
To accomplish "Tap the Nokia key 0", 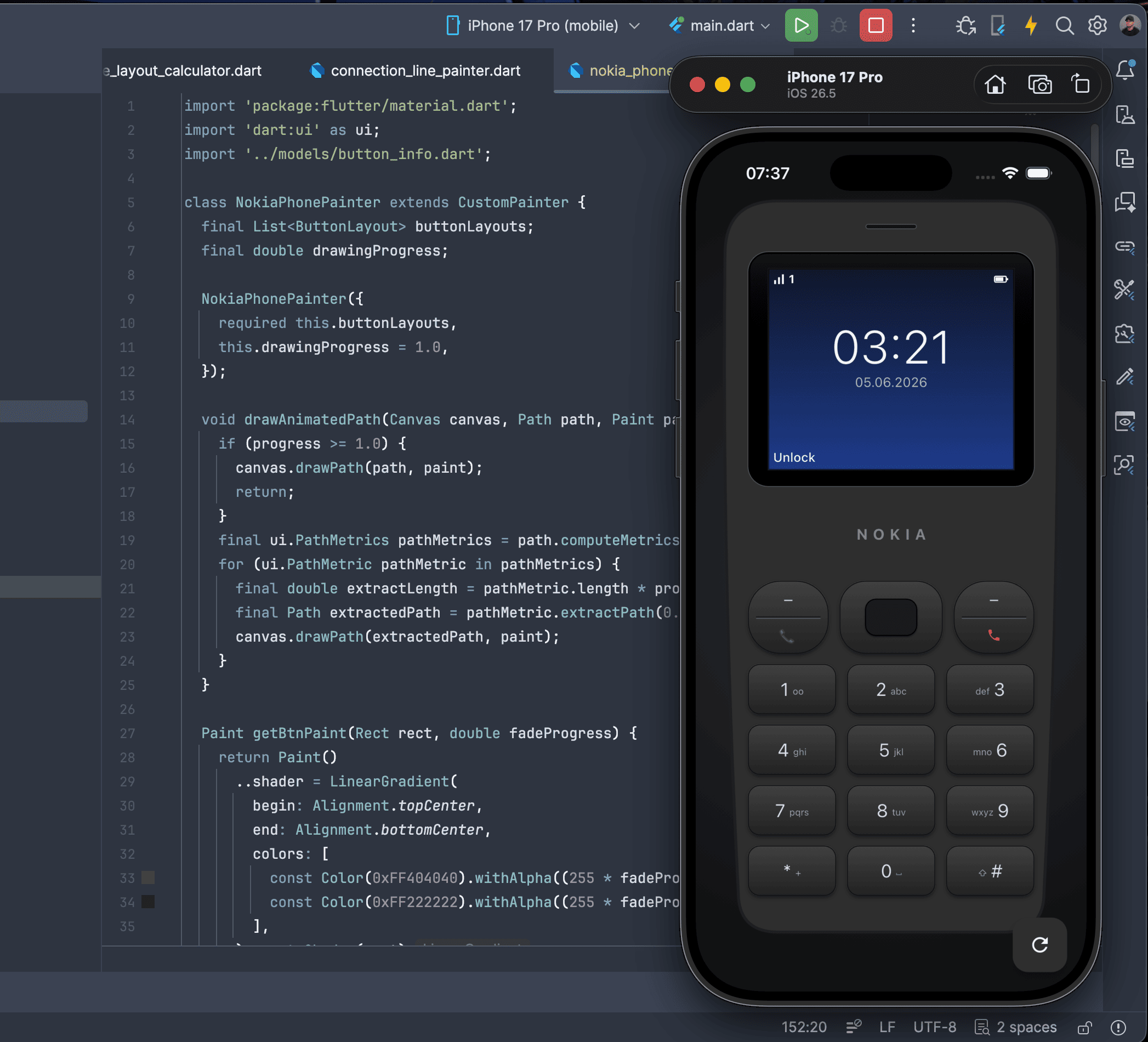I will pyautogui.click(x=891, y=870).
